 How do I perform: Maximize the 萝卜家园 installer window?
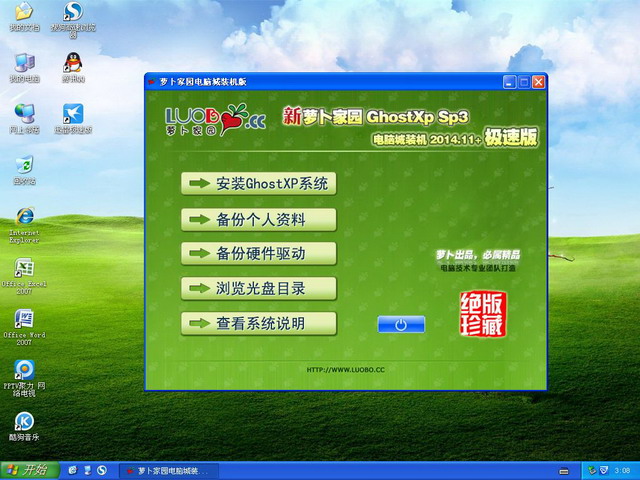524,82
